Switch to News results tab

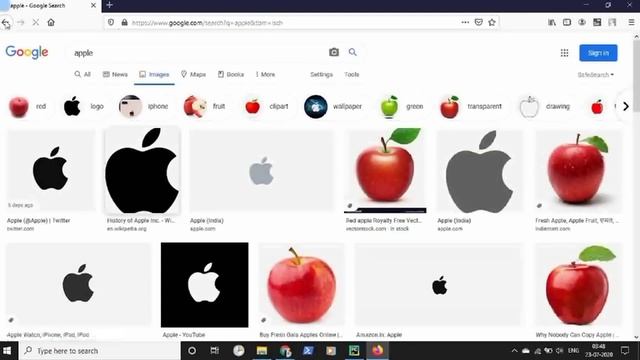point(115,74)
